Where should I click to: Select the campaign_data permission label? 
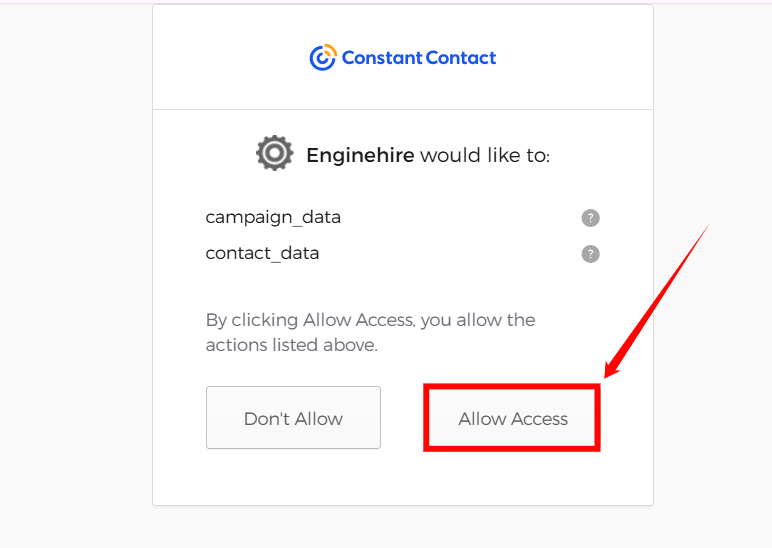click(x=273, y=217)
